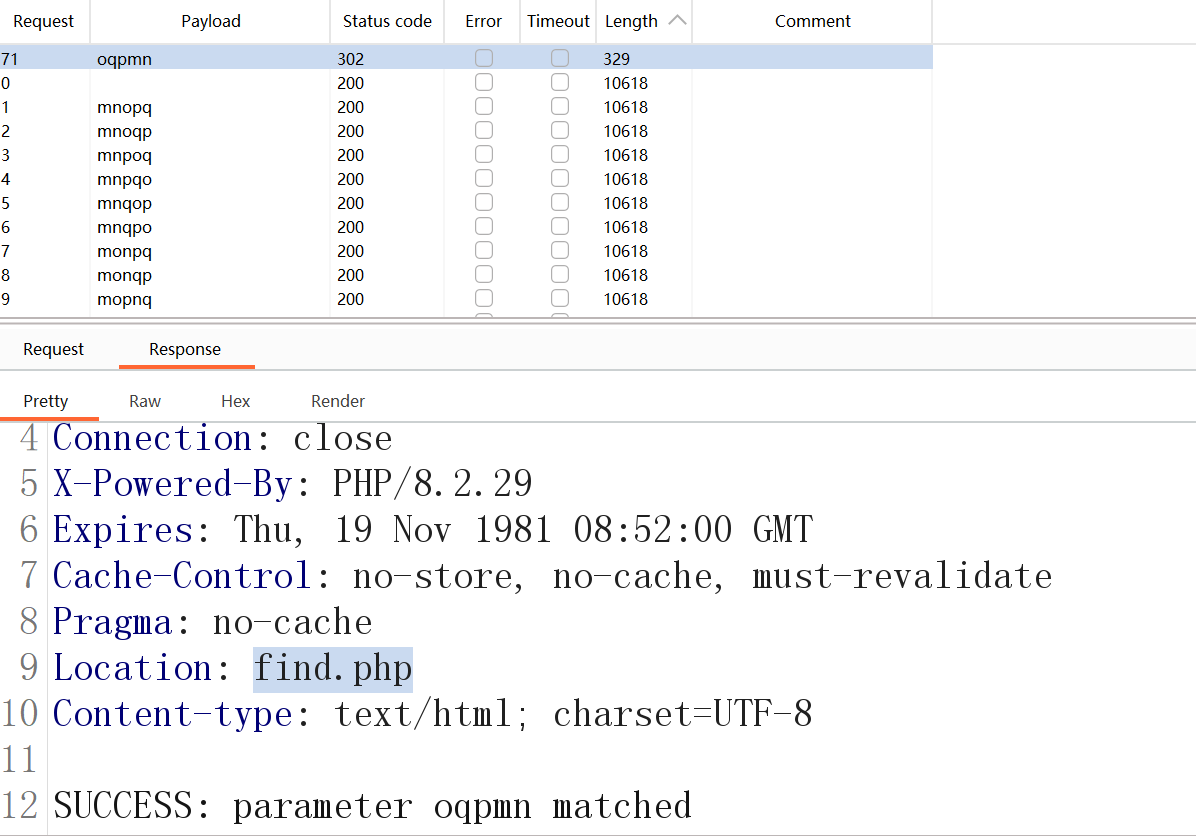The height and width of the screenshot is (836, 1196).
Task: Enable the Error checkbox for payload mnopq
Action: pos(484,107)
